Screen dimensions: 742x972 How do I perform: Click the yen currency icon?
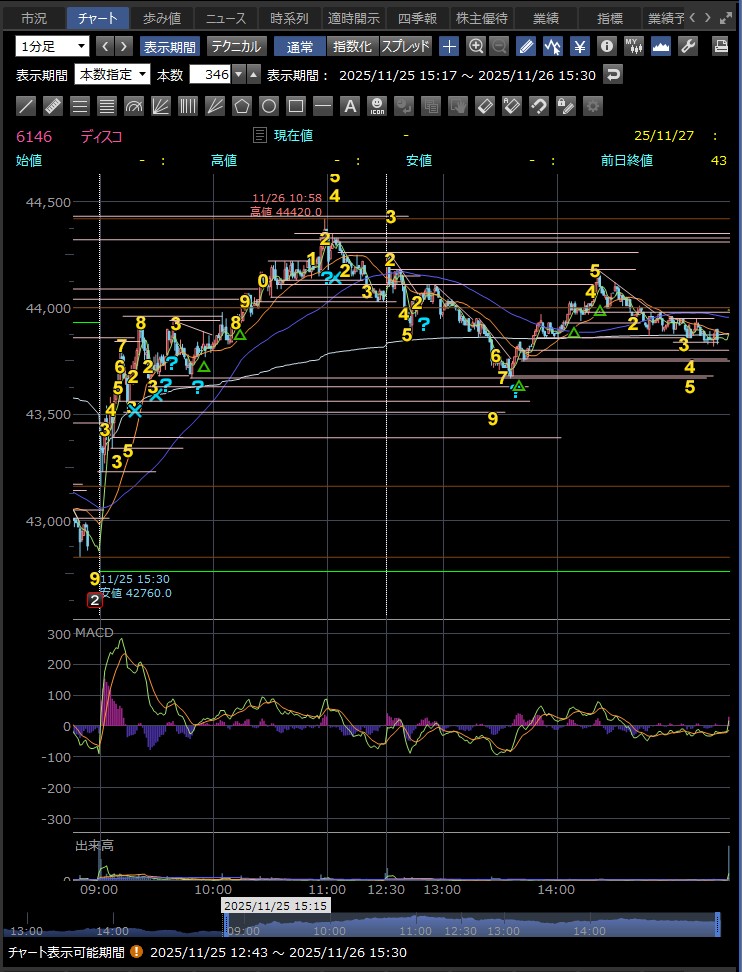point(579,46)
